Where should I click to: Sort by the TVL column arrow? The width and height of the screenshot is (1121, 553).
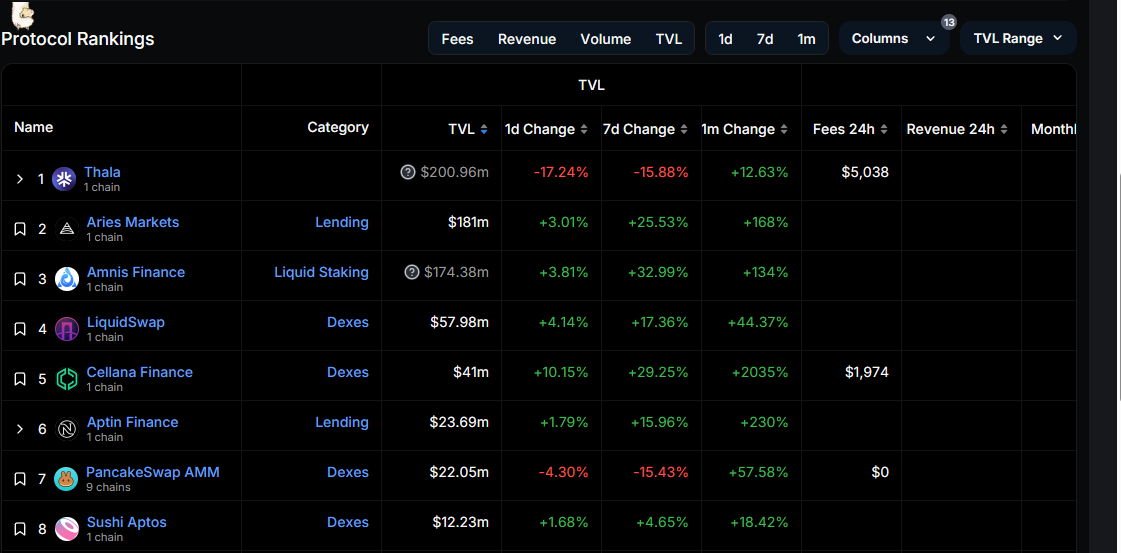(484, 129)
